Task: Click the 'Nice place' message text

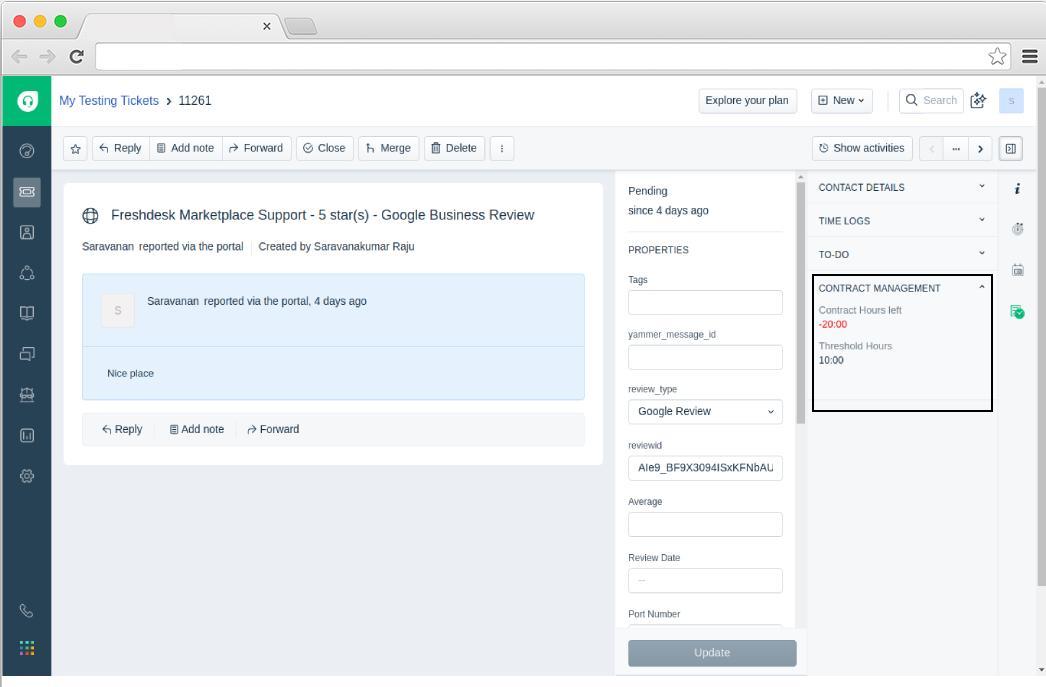Action: tap(130, 374)
